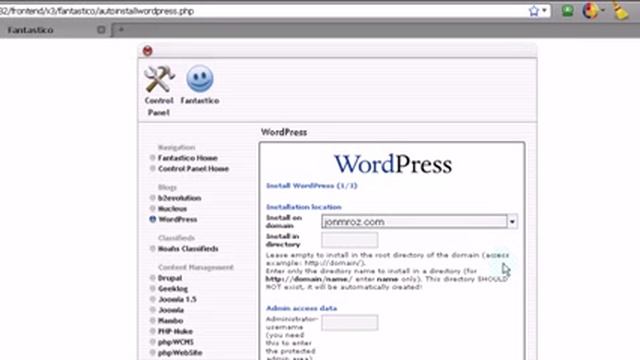Go to Fantastico Home link
This screenshot has width=640, height=360.
[188, 158]
